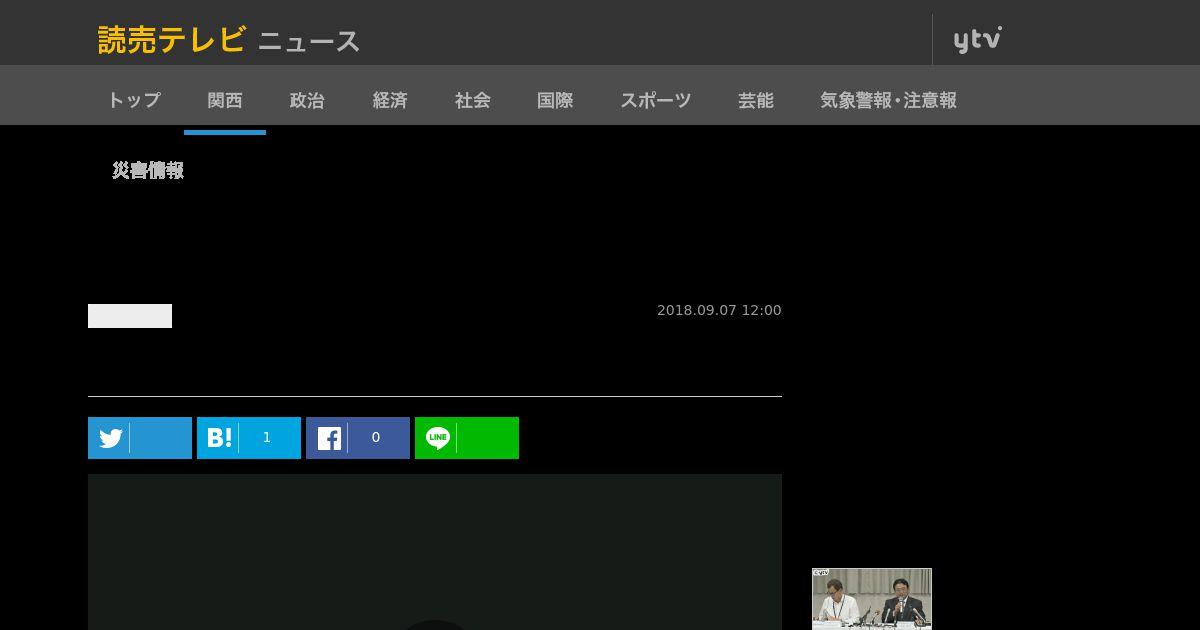Screen dimensions: 1200x630
Task: Share article via the Twitter button
Action: coord(140,438)
